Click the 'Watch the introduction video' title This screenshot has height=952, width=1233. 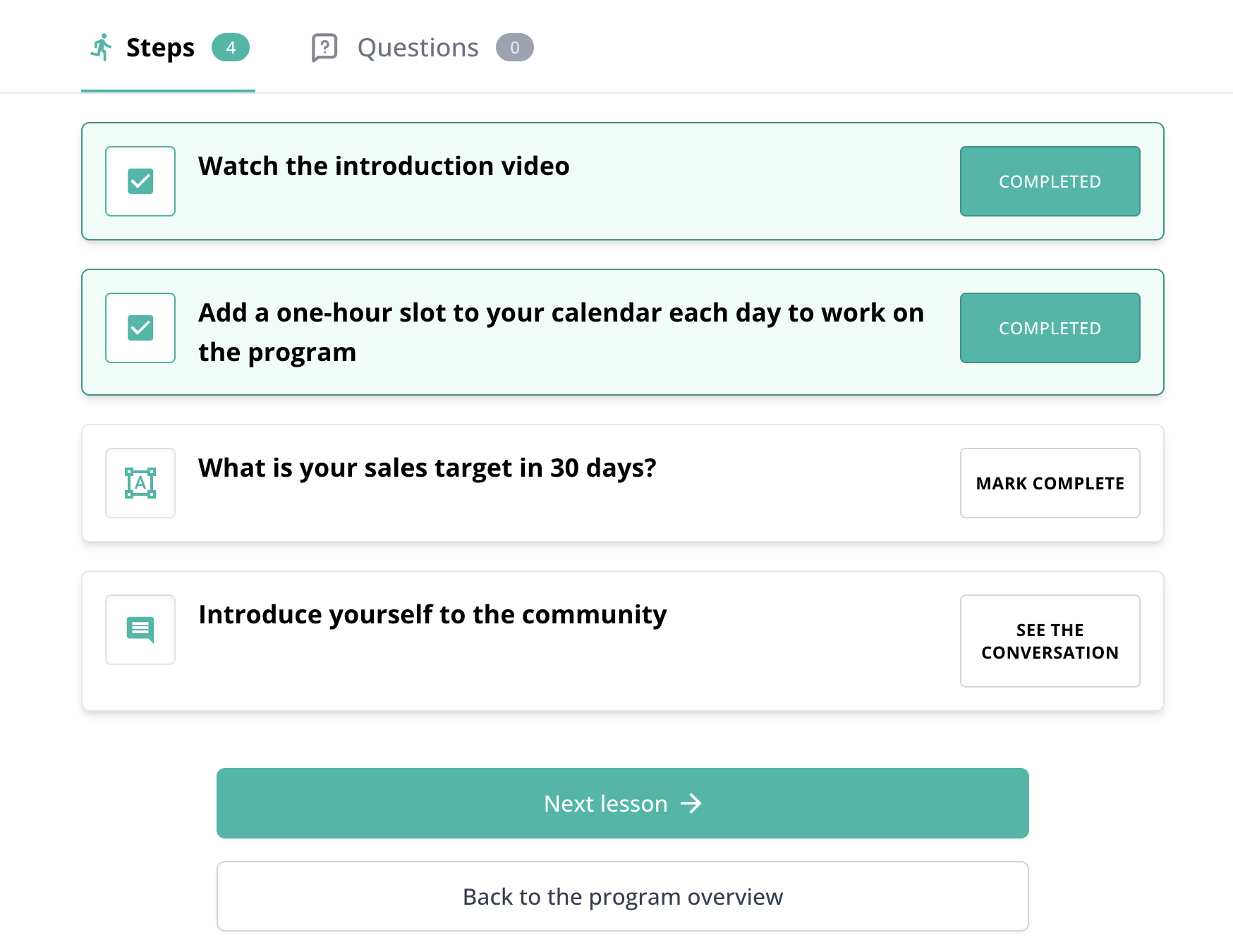[x=384, y=166]
